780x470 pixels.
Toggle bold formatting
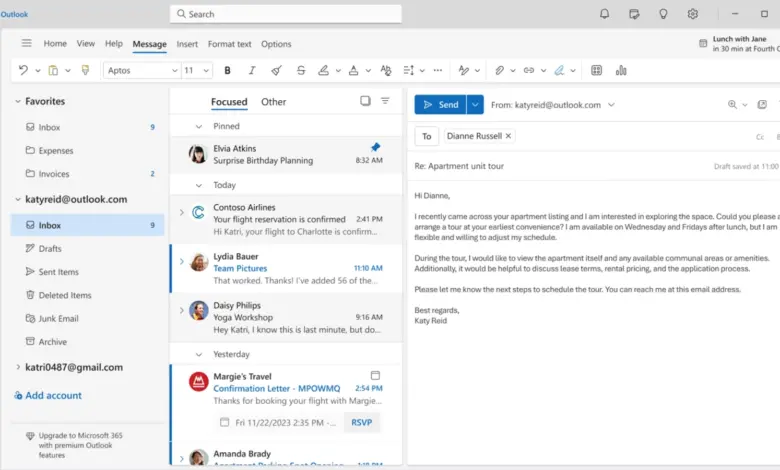pyautogui.click(x=227, y=71)
